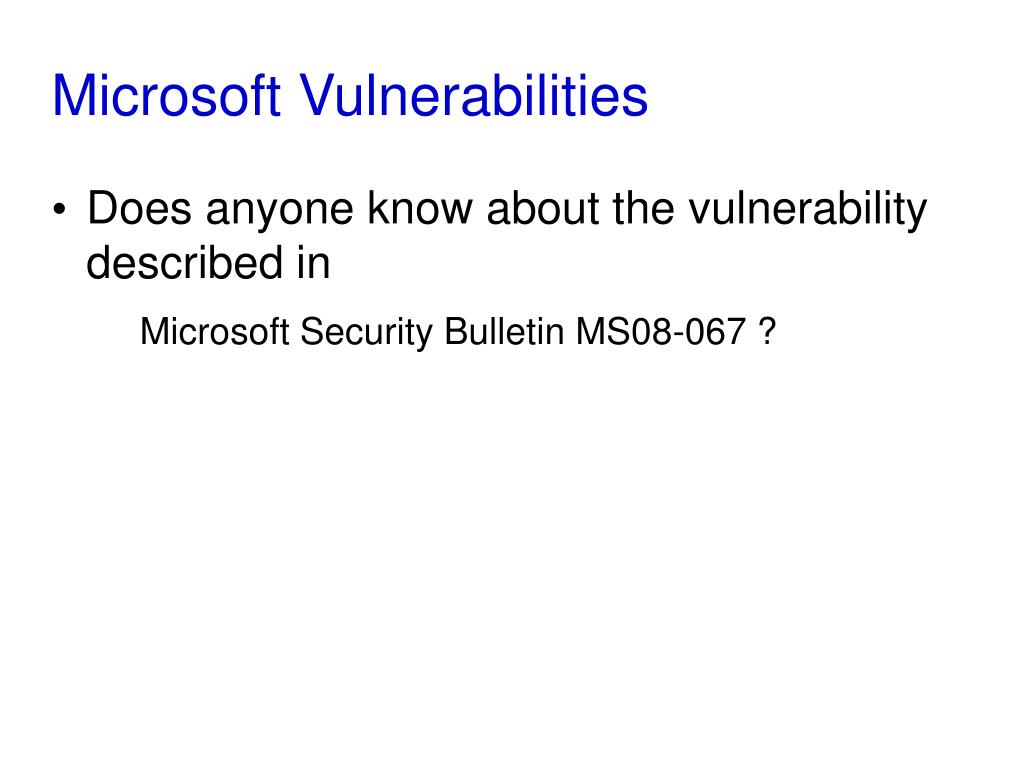Click the word "Security" in the sub-line

coord(366,333)
